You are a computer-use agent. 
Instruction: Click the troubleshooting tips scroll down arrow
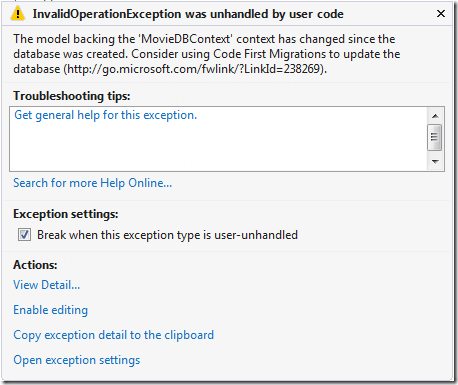click(435, 162)
